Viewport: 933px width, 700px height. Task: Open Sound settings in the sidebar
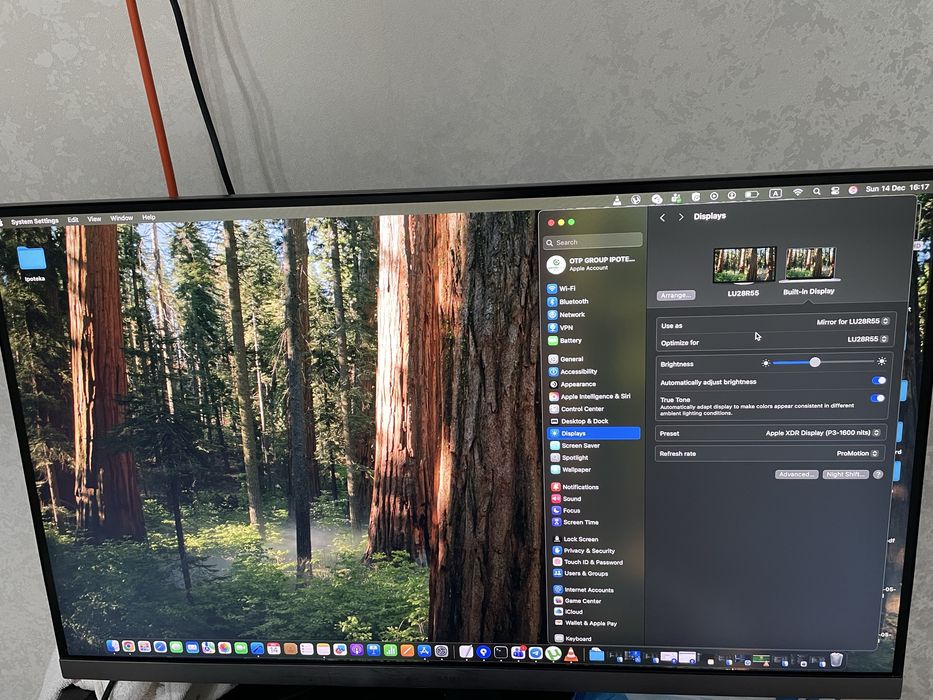(566, 499)
